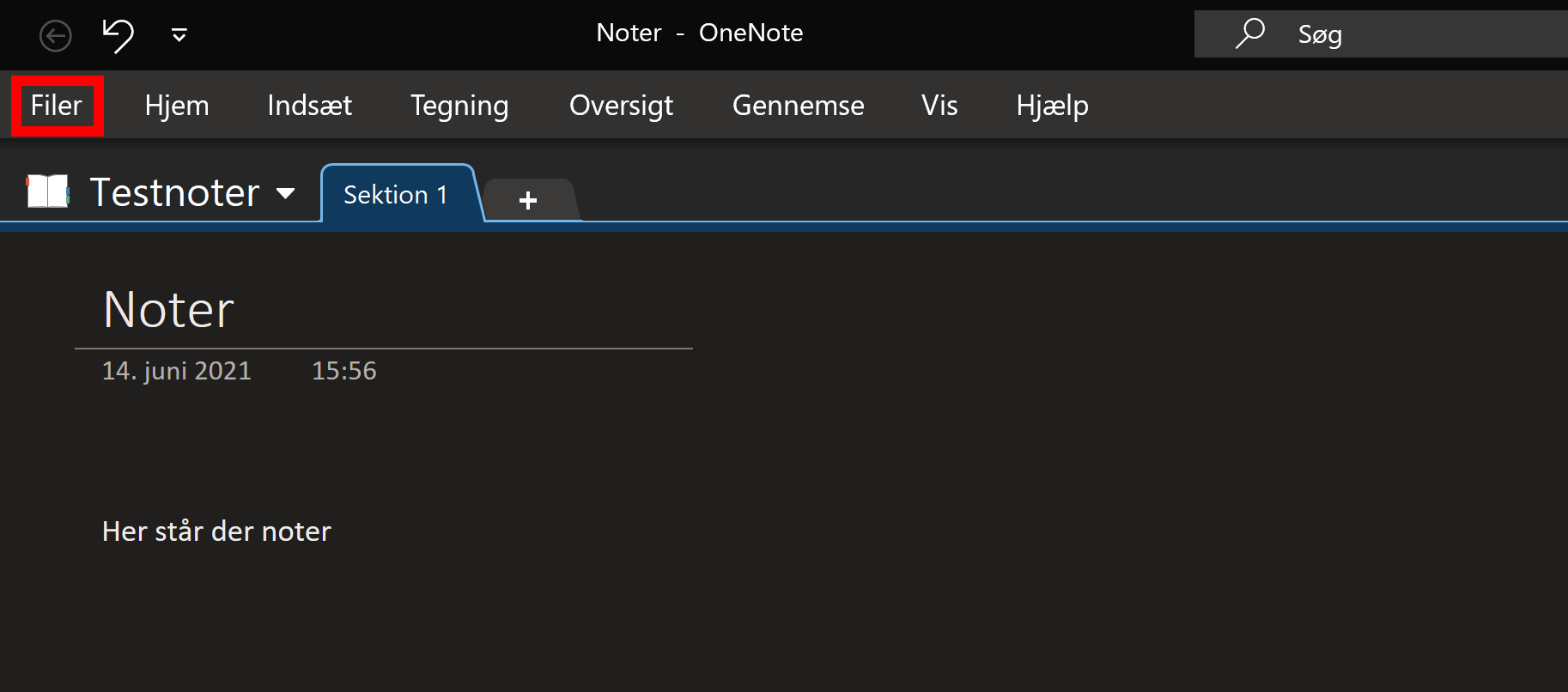Screen dimensions: 1568x692
Task: Click the Undo icon
Action: click(x=119, y=35)
